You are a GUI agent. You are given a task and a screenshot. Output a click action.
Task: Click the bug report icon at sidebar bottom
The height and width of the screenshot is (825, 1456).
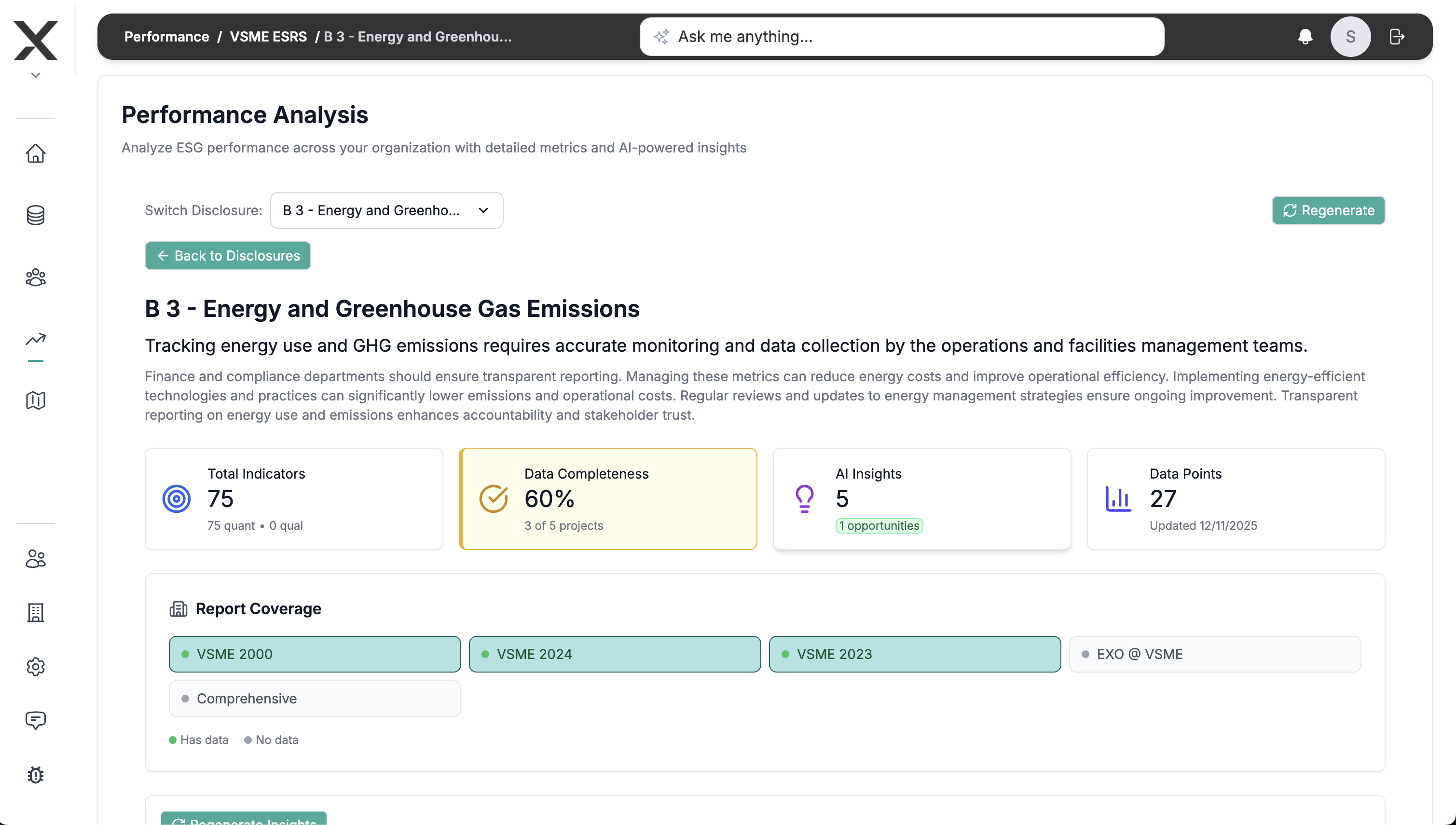[x=35, y=775]
